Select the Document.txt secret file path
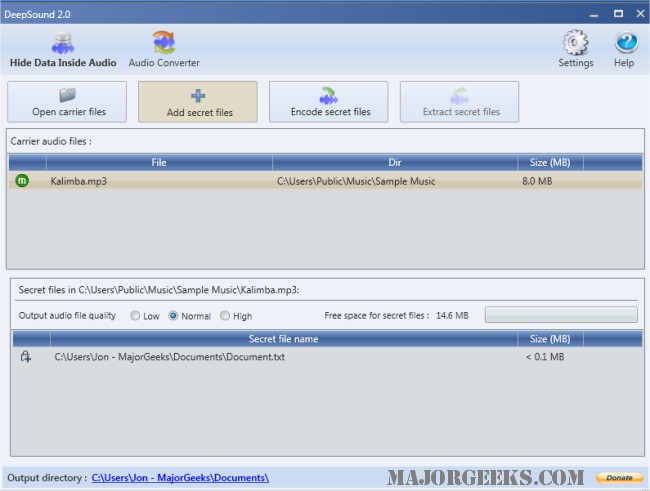This screenshot has height=491, width=650. (170, 357)
